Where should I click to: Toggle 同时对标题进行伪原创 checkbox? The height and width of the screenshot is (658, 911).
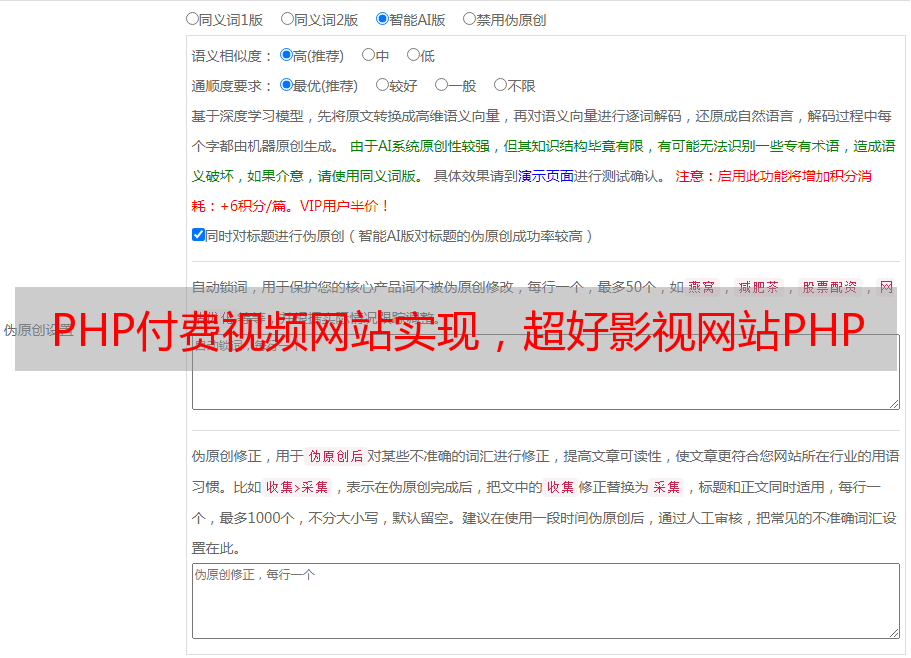coord(198,235)
